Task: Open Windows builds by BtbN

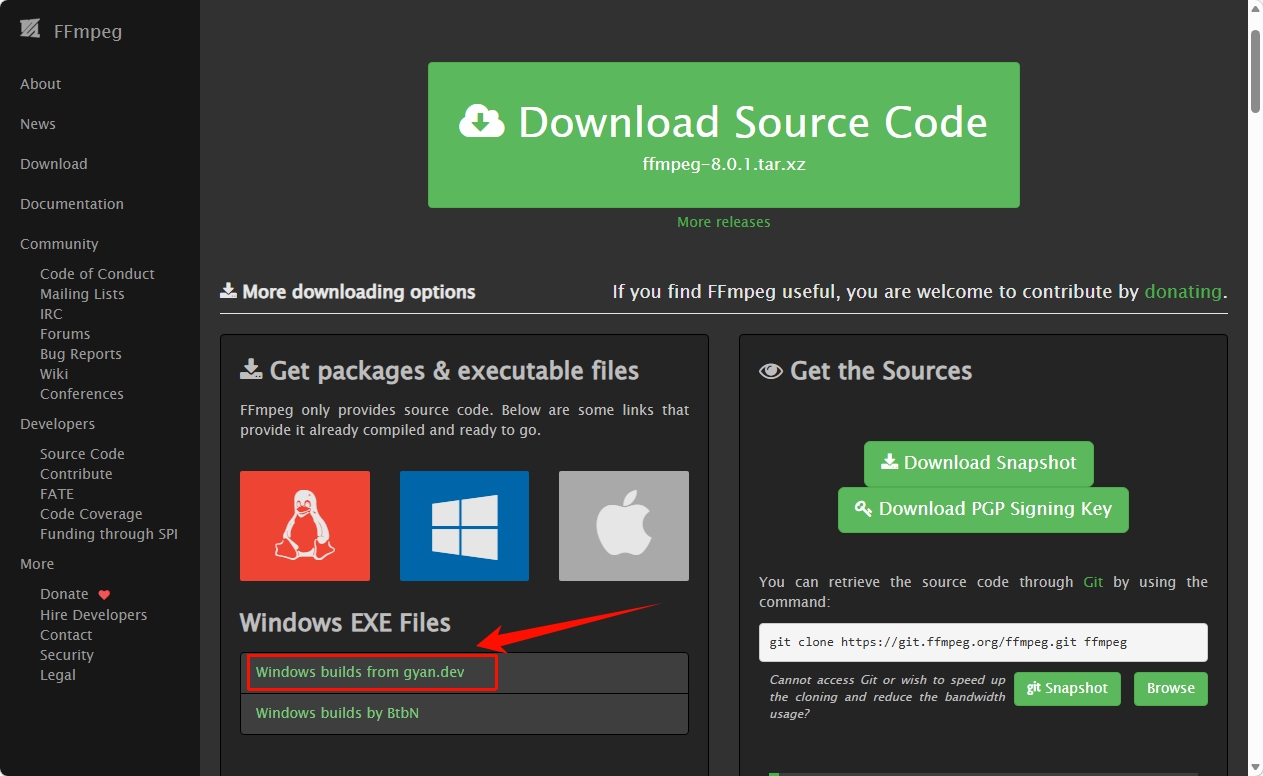Action: pos(337,713)
